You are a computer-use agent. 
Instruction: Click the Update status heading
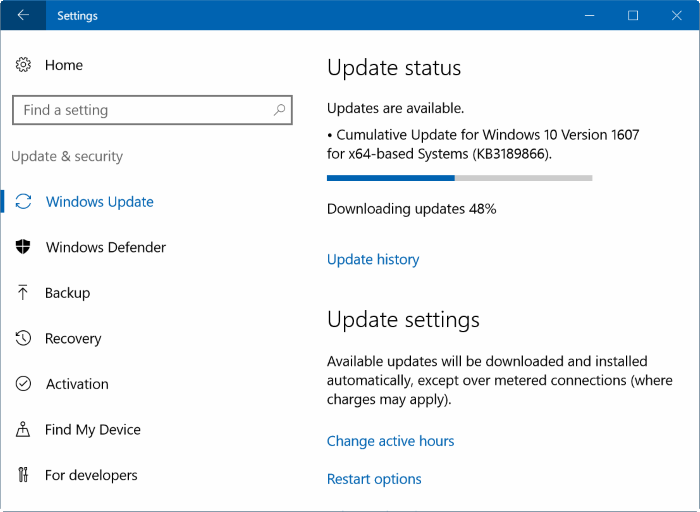(x=394, y=68)
